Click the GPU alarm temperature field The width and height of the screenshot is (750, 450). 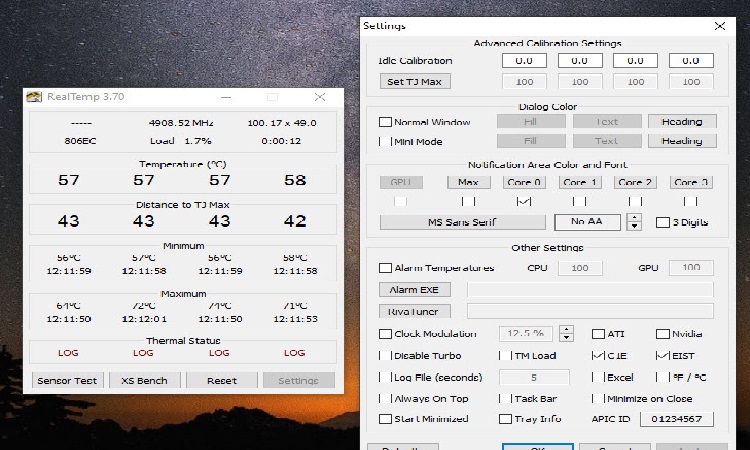pos(691,268)
